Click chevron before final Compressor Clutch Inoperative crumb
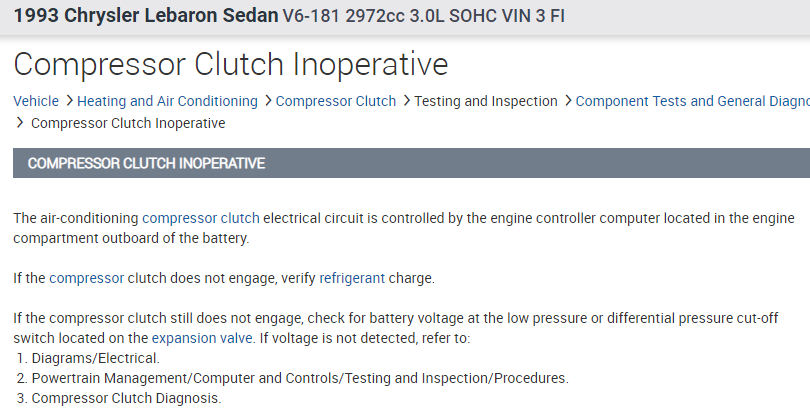This screenshot has width=810, height=414. (x=19, y=123)
